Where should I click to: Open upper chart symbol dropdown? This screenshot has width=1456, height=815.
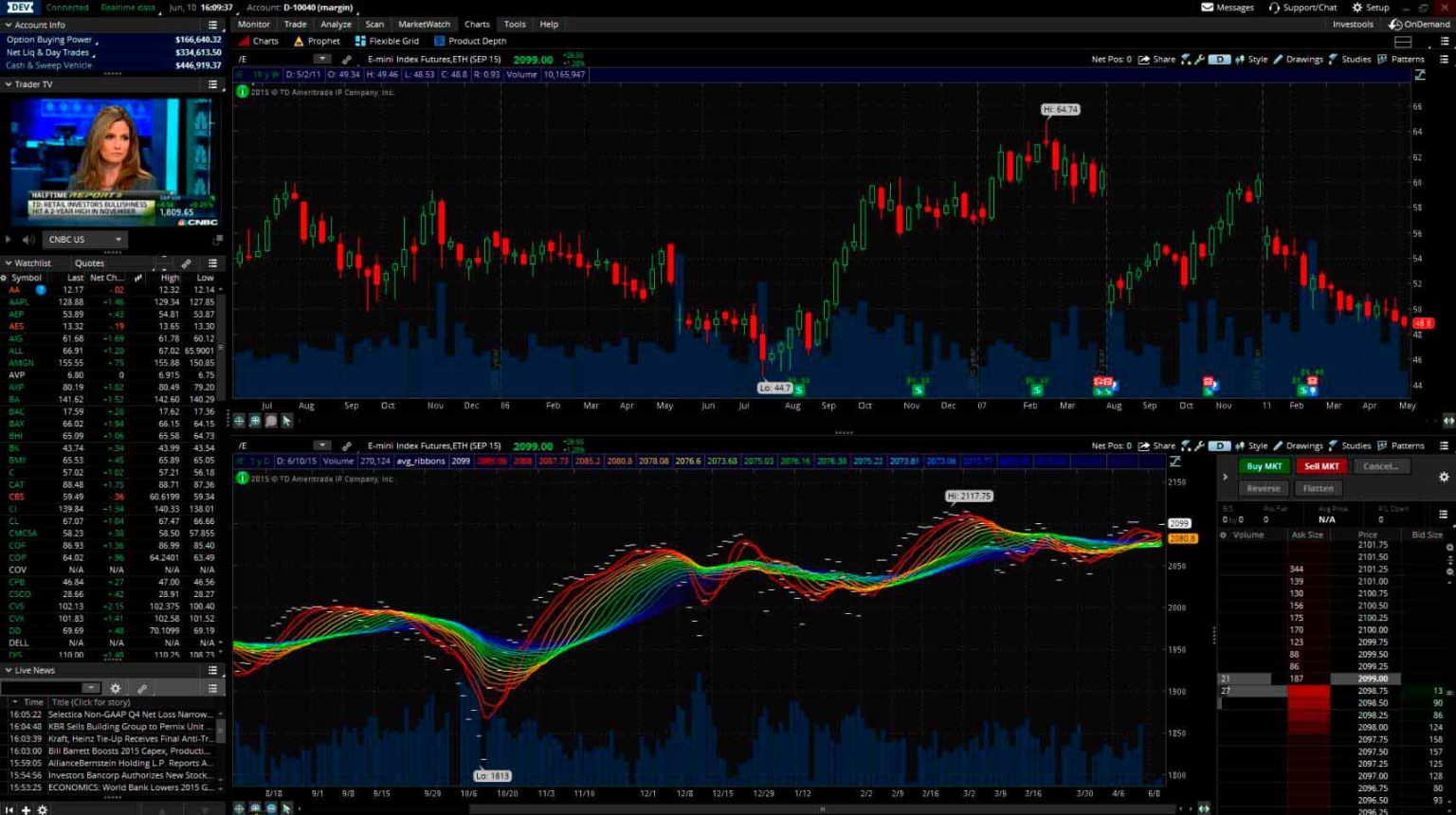click(x=322, y=60)
